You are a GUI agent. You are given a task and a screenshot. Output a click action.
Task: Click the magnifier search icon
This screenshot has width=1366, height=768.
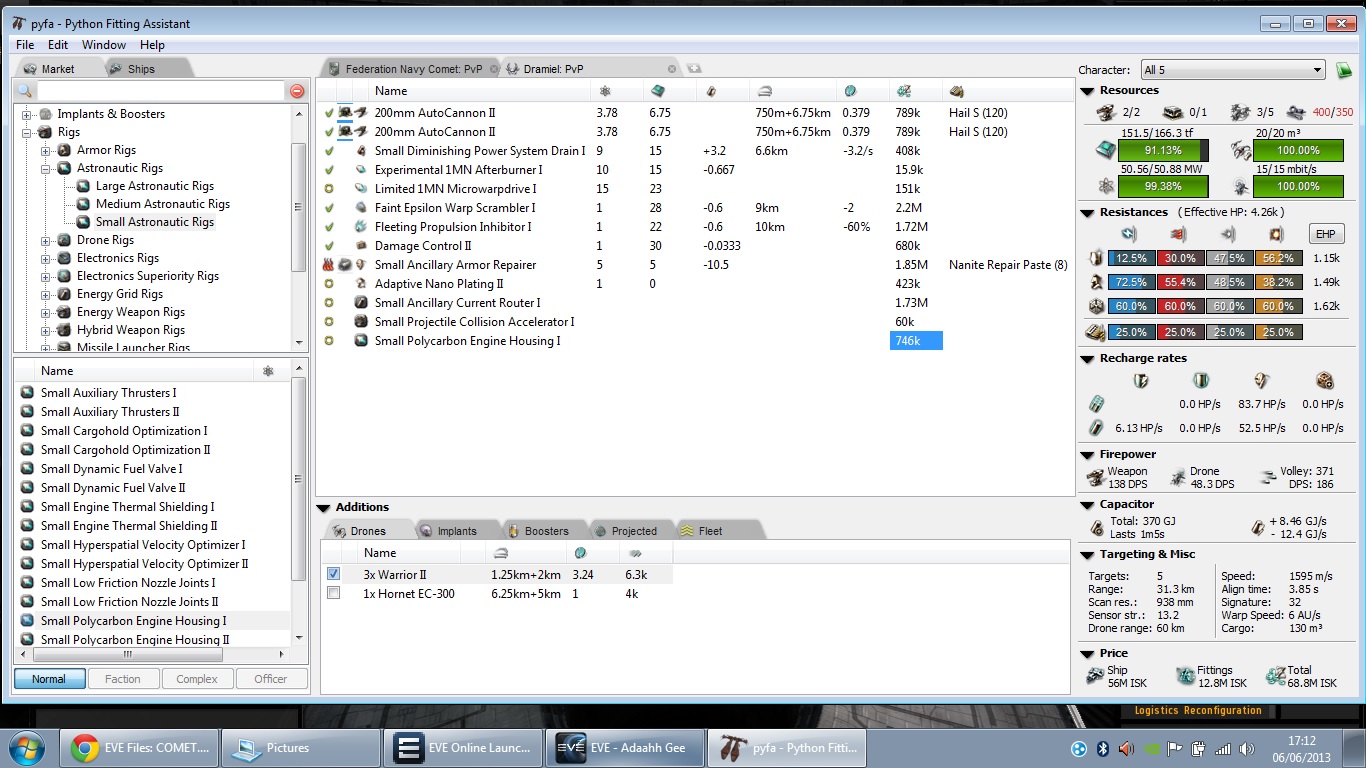(25, 91)
